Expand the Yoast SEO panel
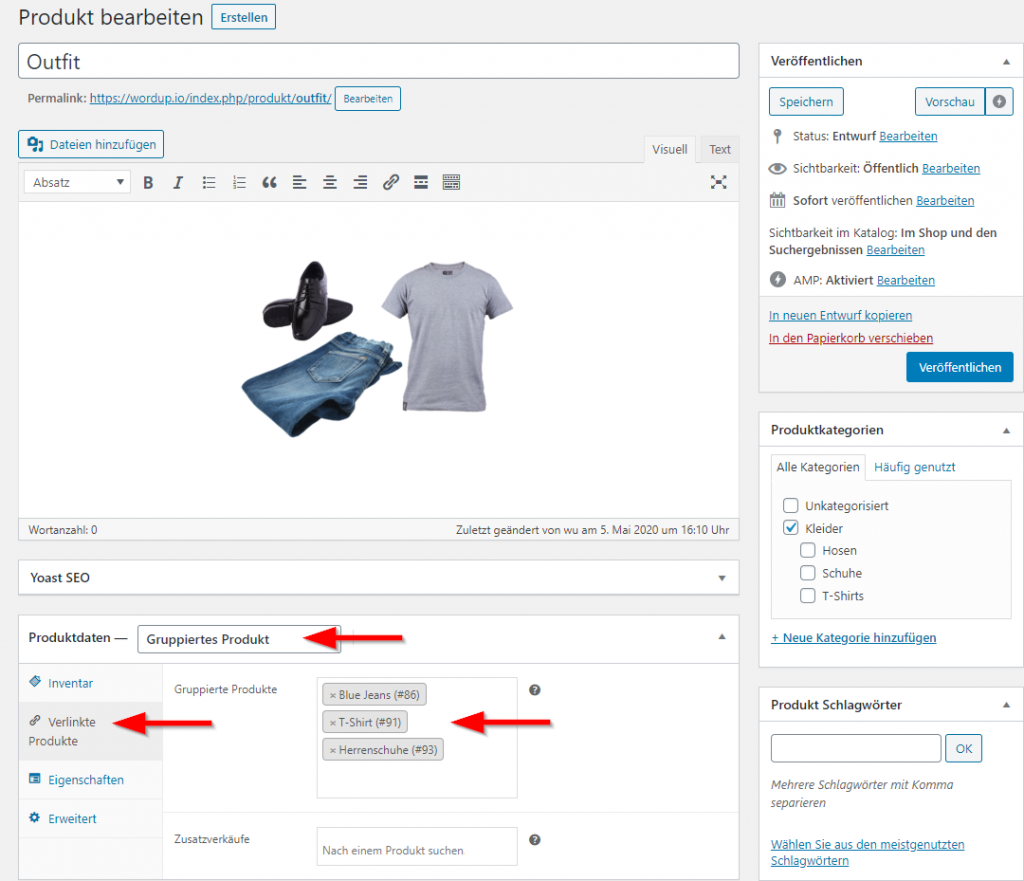Screen dimensions: 1024x881 (722, 578)
